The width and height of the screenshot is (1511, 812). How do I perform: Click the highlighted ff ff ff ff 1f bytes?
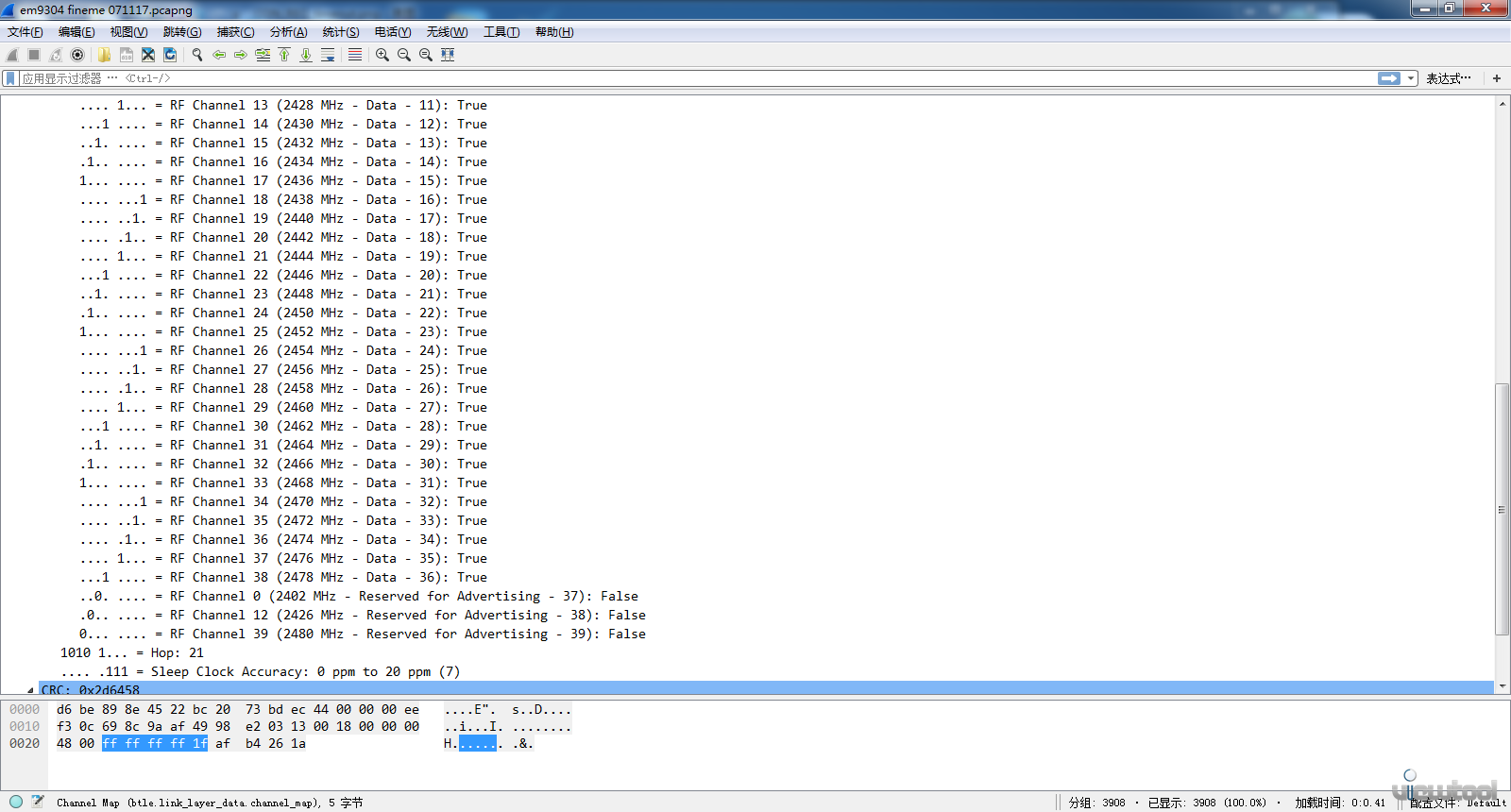click(x=155, y=743)
